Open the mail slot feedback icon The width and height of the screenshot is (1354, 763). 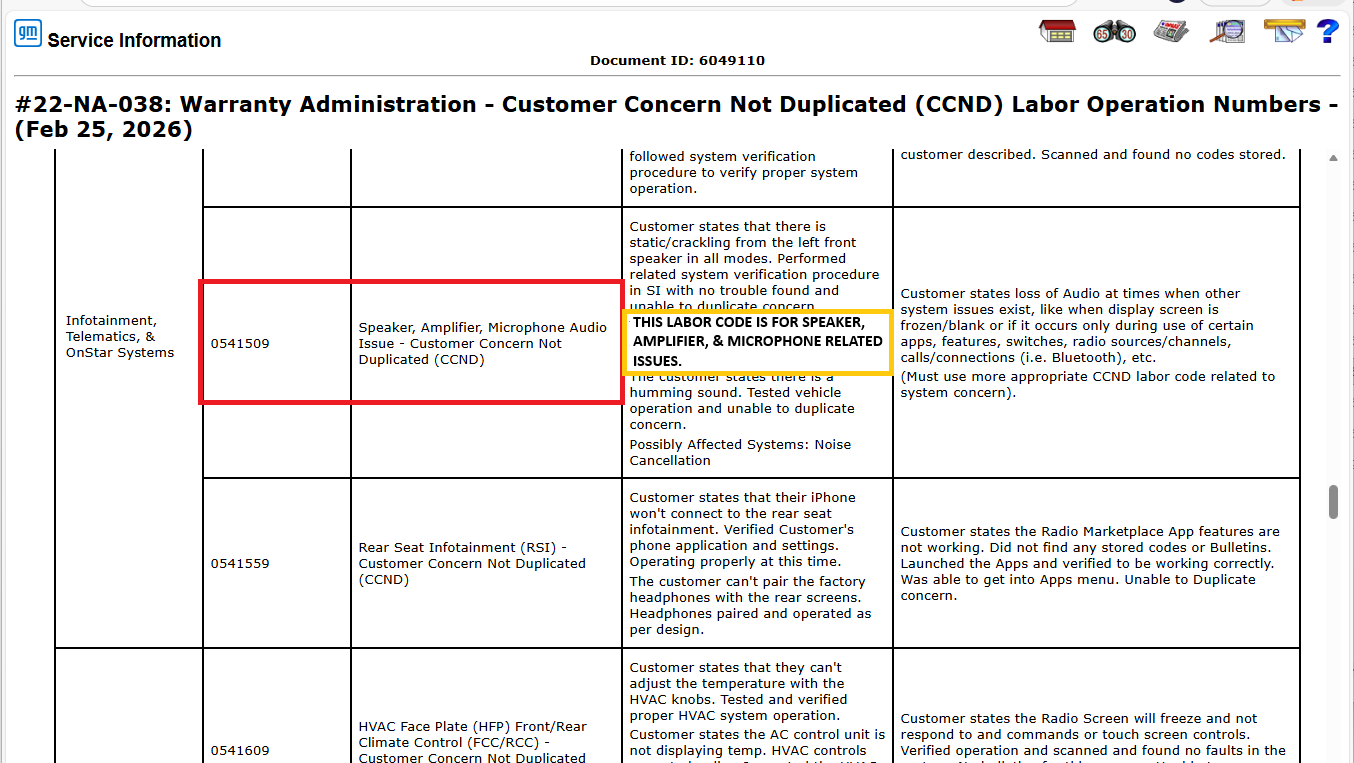pyautogui.click(x=1283, y=31)
